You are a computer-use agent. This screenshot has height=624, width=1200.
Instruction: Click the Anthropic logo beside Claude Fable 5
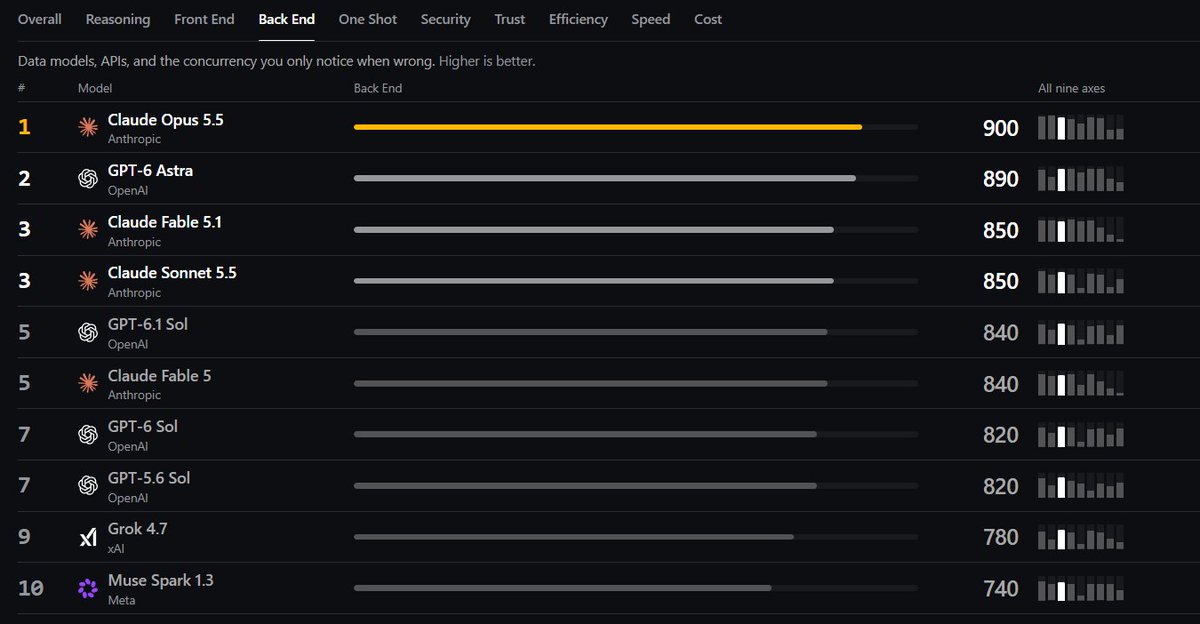click(x=88, y=383)
